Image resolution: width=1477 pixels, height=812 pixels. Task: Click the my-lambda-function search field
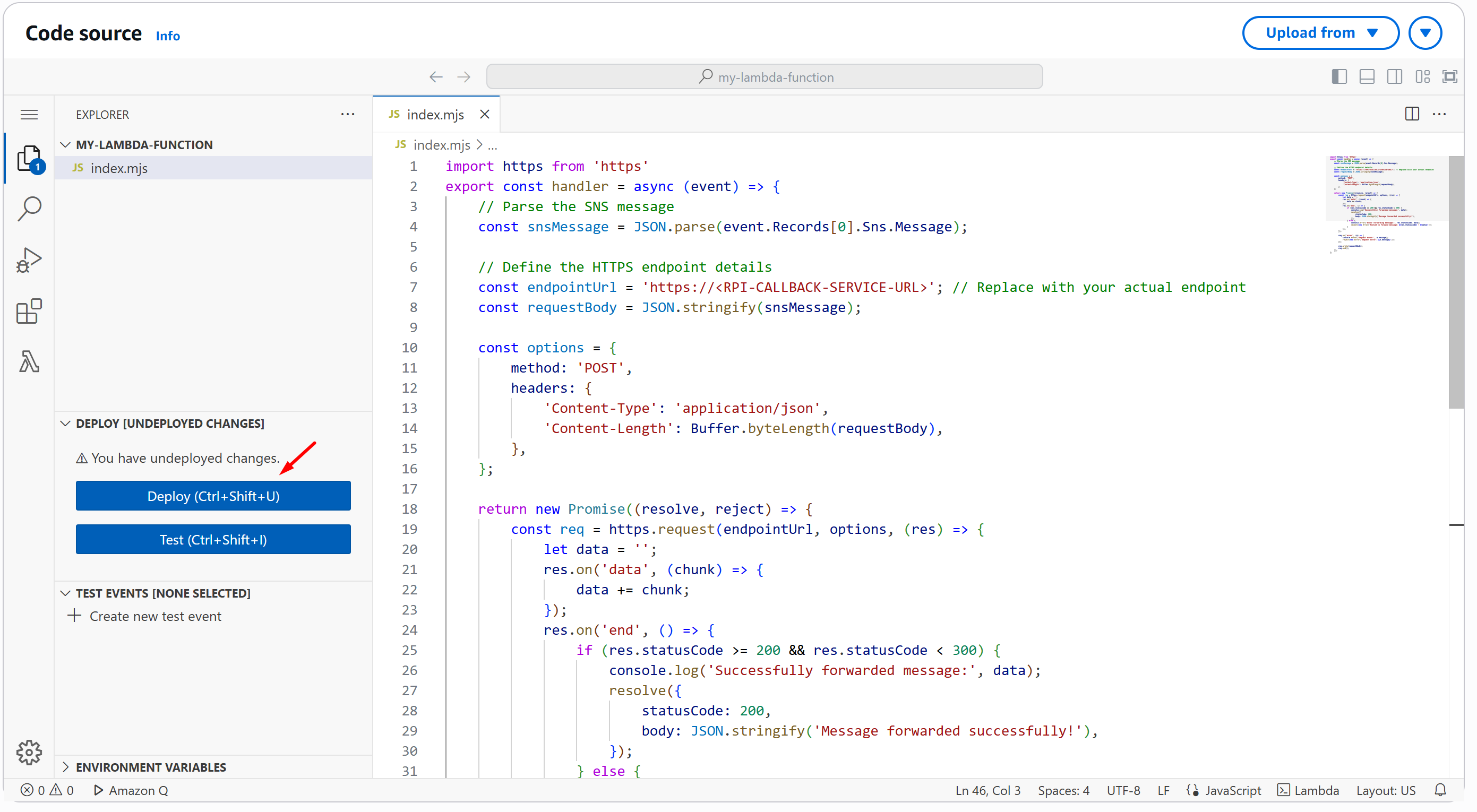(764, 77)
